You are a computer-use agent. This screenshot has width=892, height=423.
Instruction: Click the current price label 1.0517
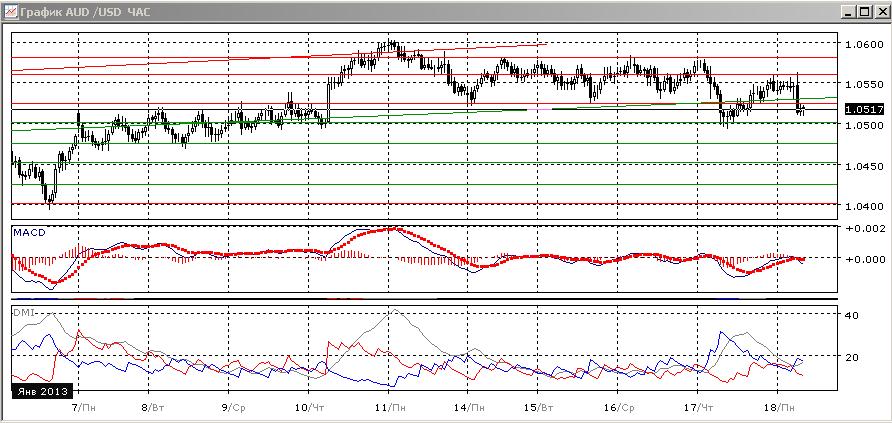pyautogui.click(x=864, y=109)
